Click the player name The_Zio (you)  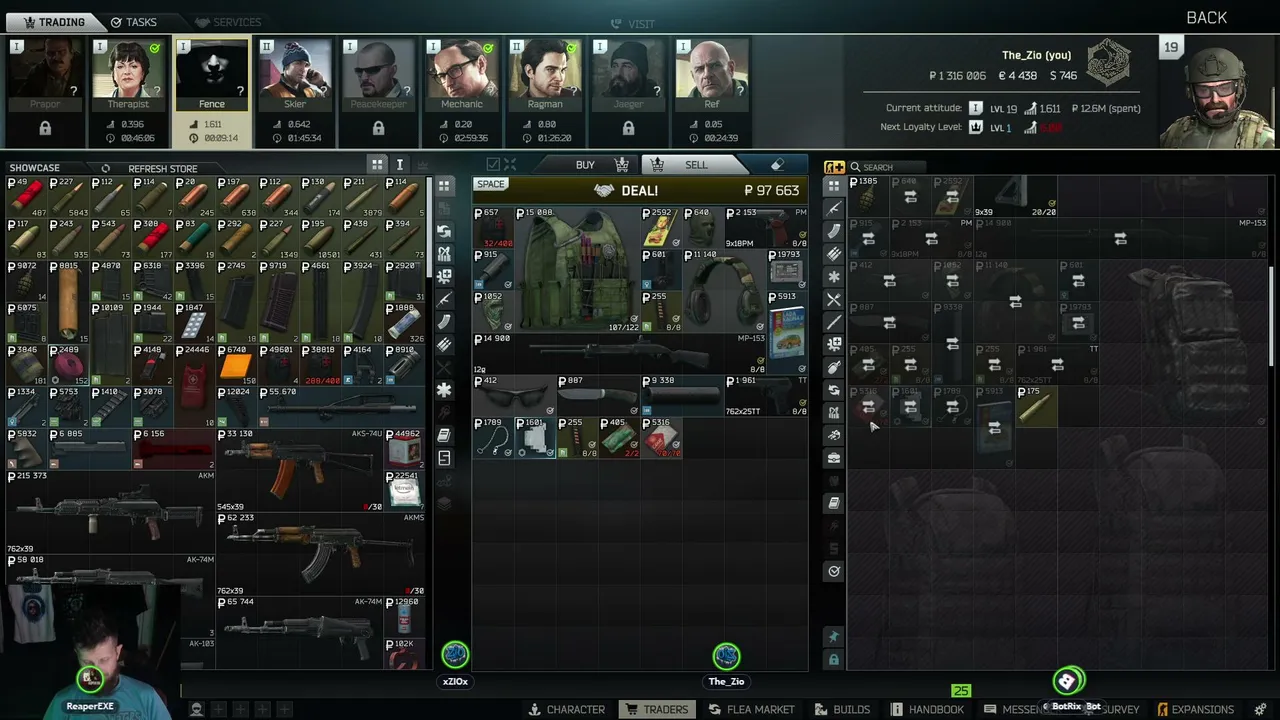point(1036,55)
